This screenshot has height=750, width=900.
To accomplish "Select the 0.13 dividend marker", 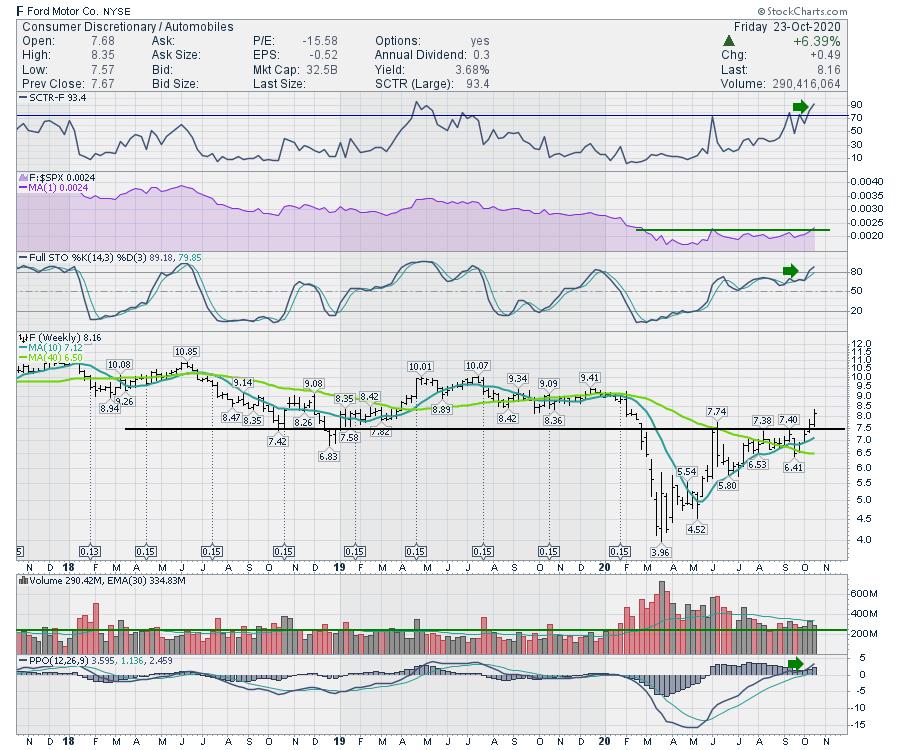I will 92,551.
